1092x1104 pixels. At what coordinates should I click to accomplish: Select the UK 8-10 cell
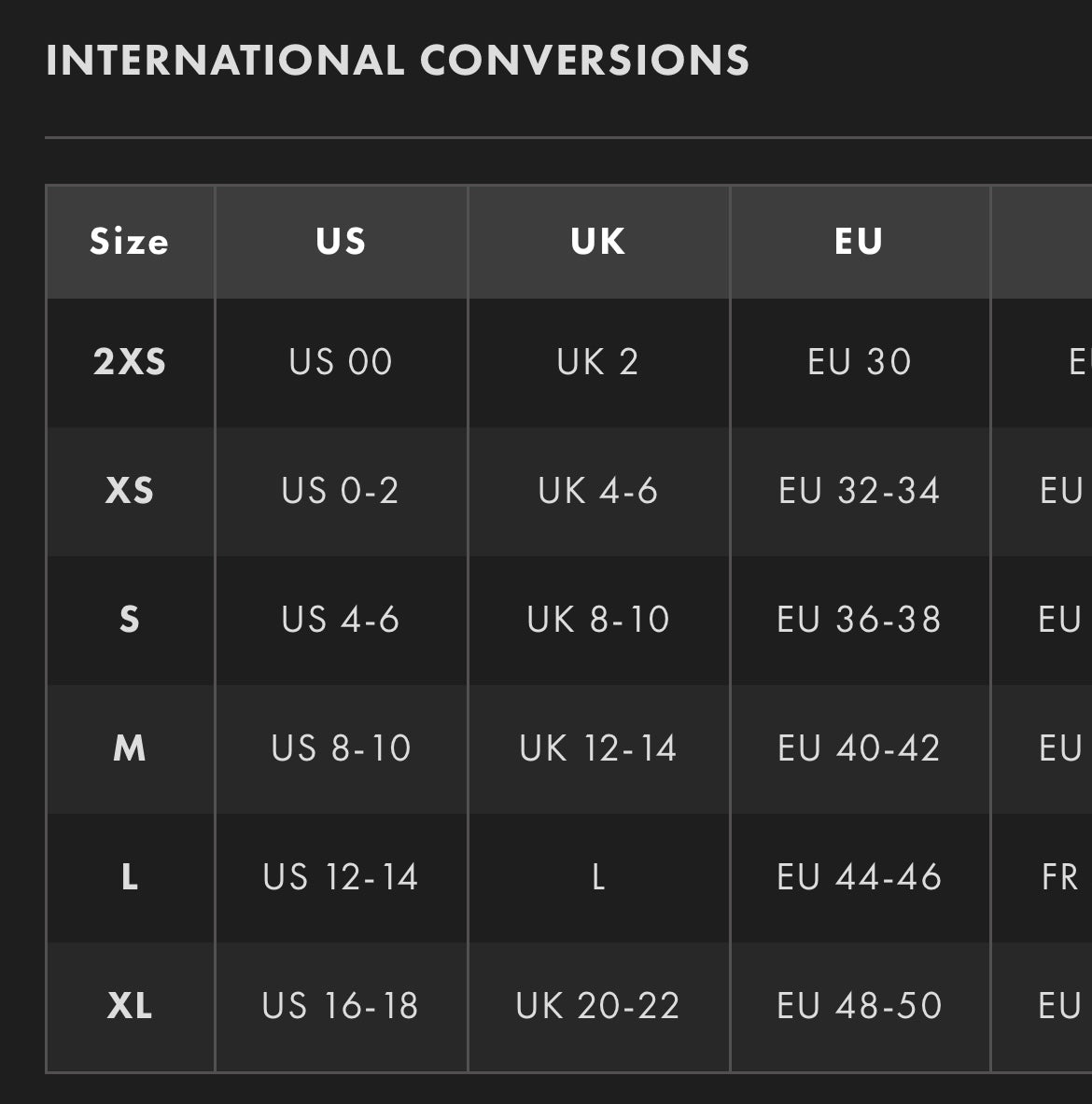[598, 620]
